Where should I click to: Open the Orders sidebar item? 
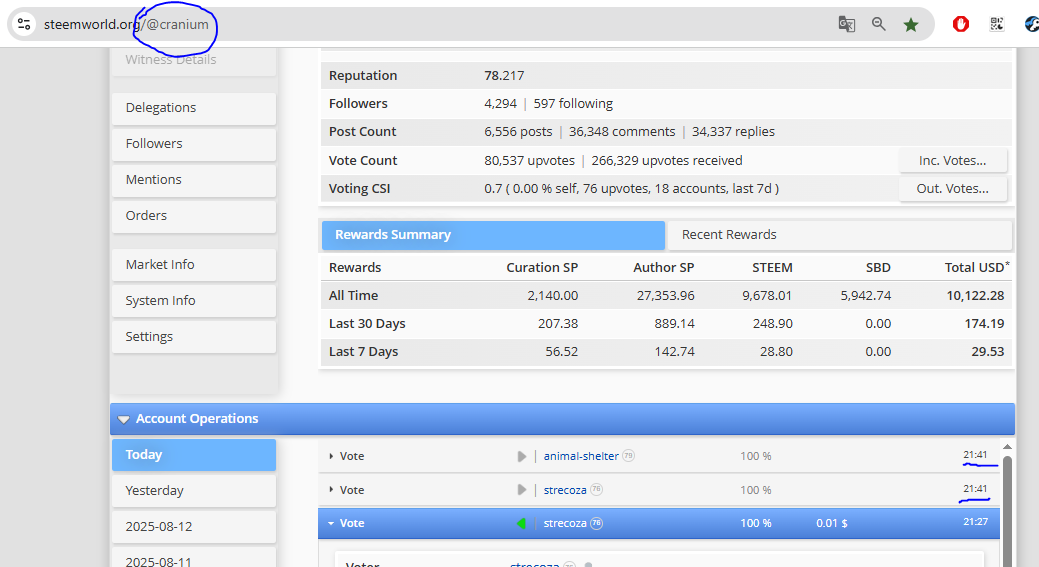pos(193,216)
